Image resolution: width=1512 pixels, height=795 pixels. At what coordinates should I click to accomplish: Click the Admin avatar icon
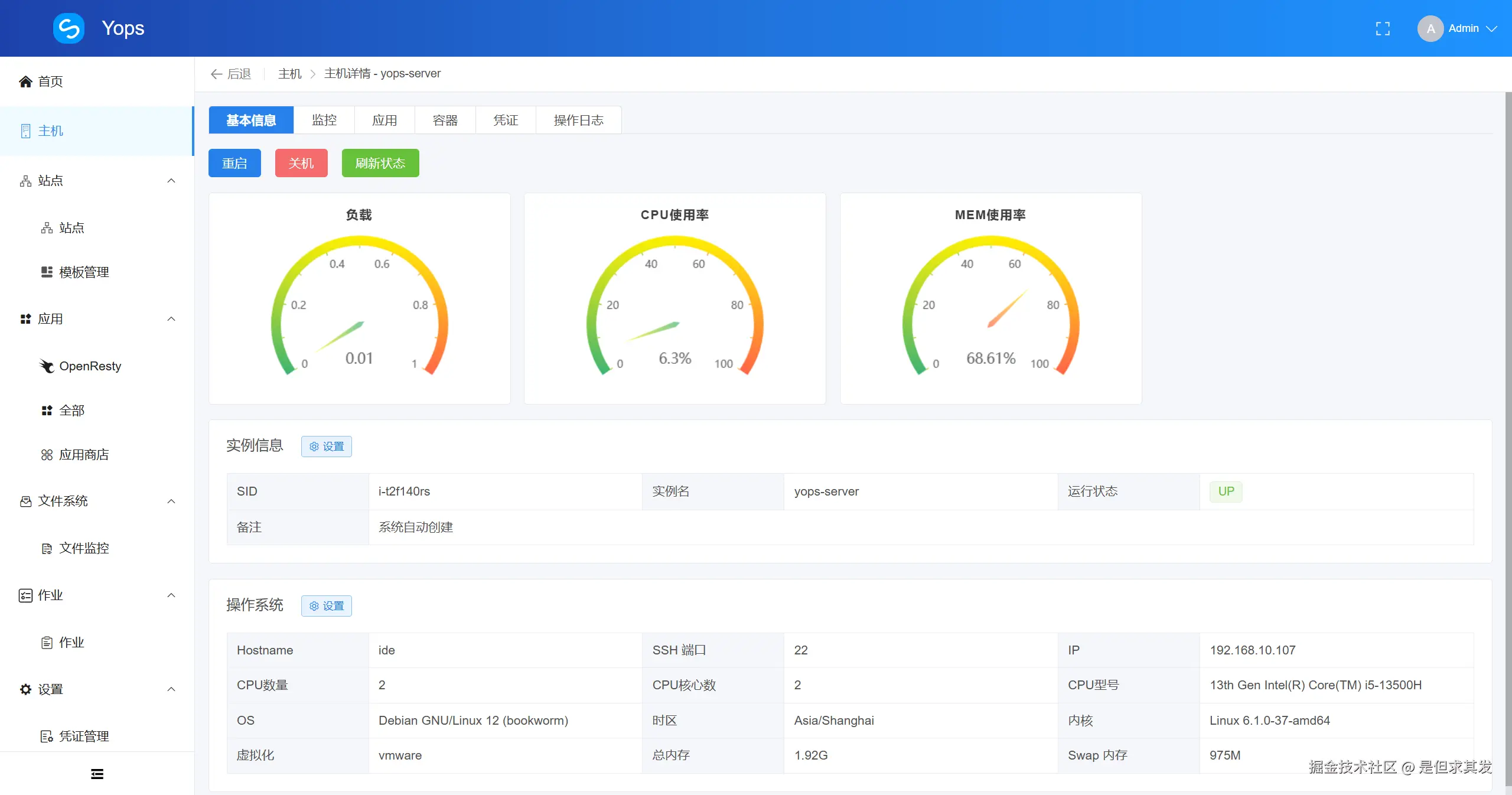tap(1430, 28)
